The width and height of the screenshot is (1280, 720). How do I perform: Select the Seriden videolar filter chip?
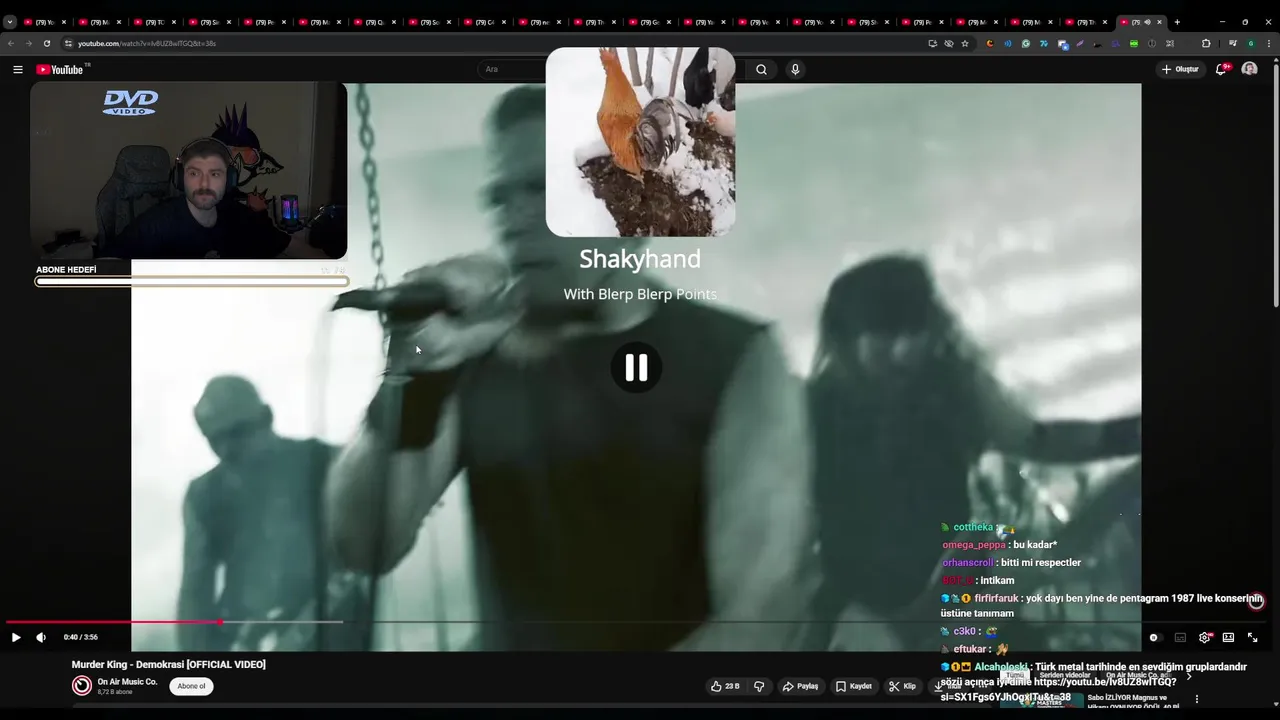1065,676
